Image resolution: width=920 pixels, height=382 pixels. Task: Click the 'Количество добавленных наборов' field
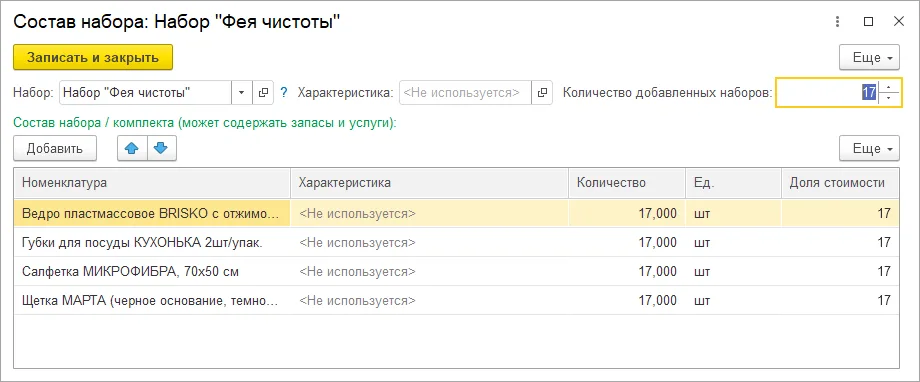(827, 93)
